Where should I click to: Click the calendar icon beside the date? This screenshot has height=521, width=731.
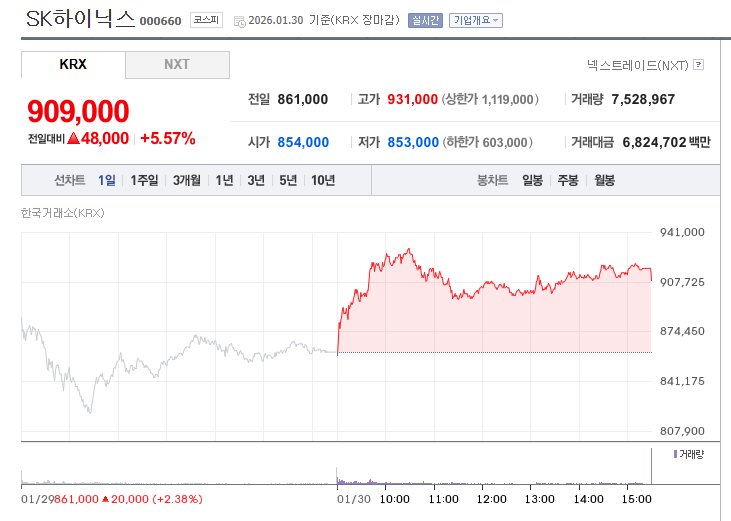tap(237, 21)
